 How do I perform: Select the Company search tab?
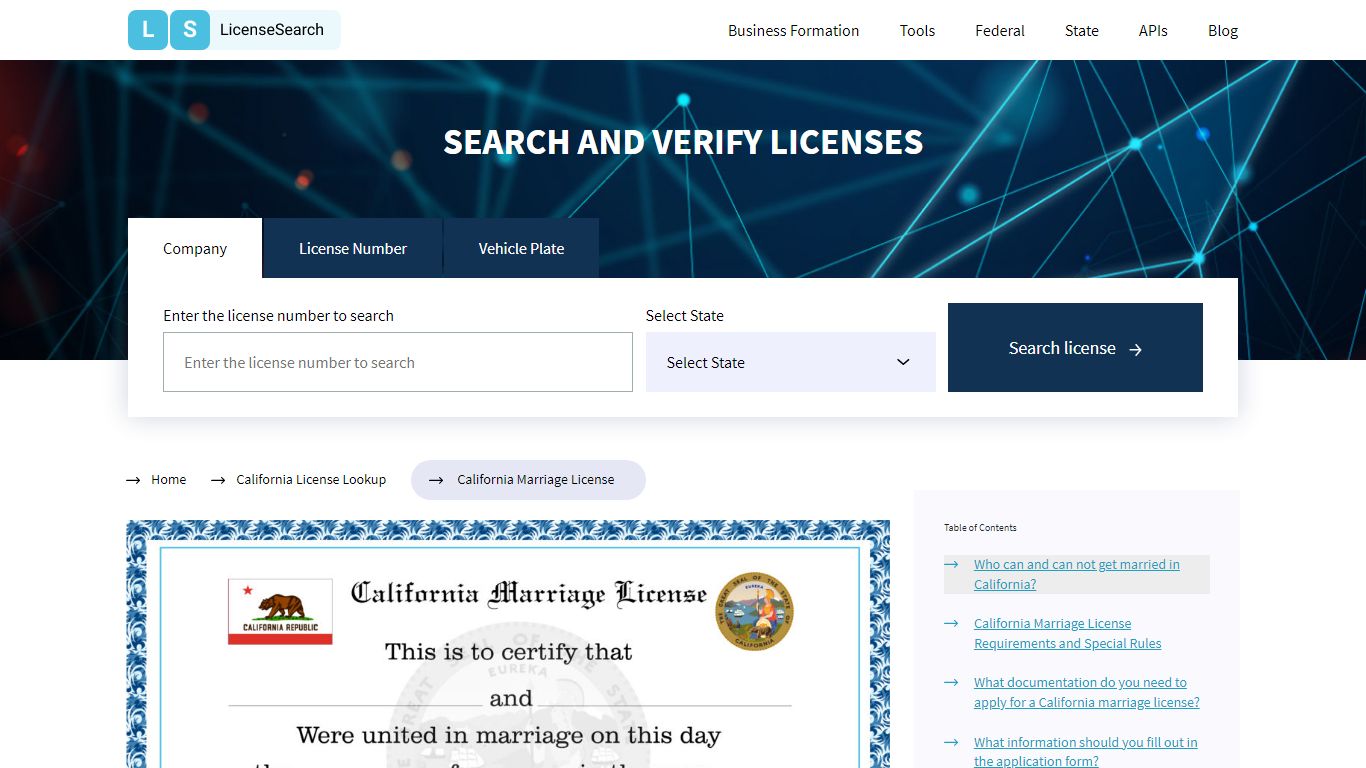[195, 248]
